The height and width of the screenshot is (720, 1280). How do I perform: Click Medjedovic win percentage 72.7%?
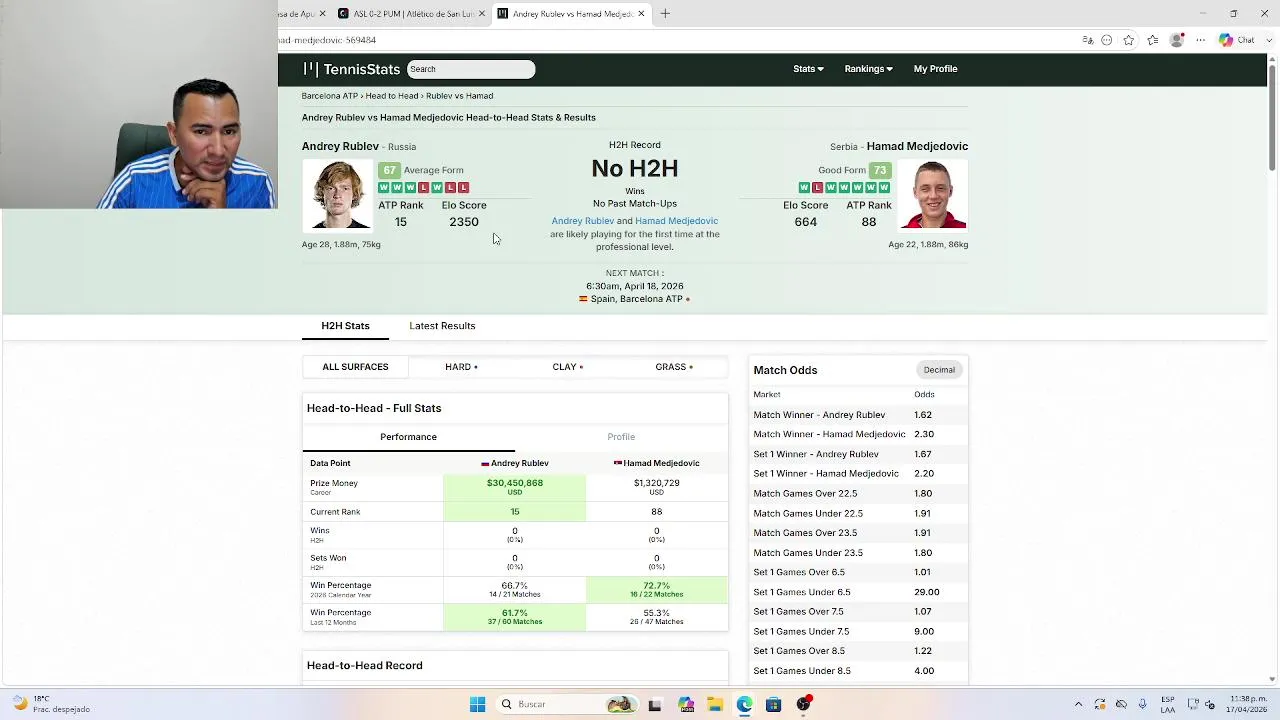coord(657,586)
